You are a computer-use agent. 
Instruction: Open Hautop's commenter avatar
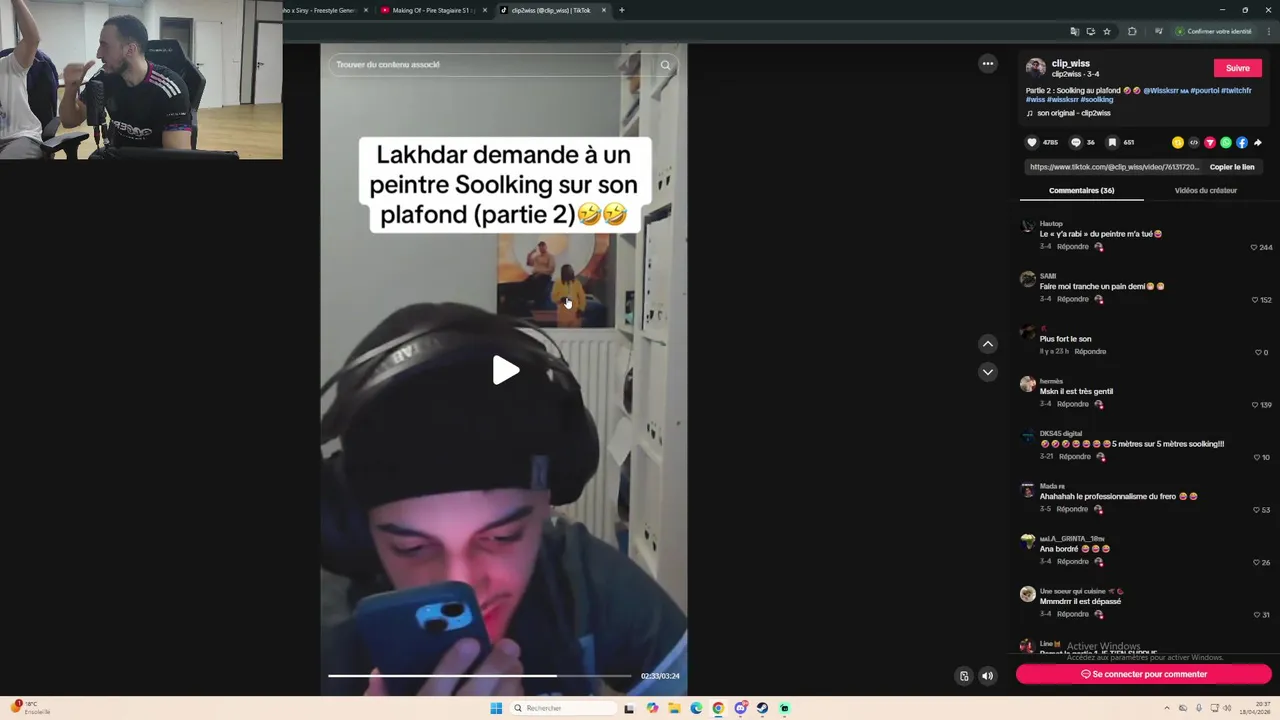[x=1027, y=227]
